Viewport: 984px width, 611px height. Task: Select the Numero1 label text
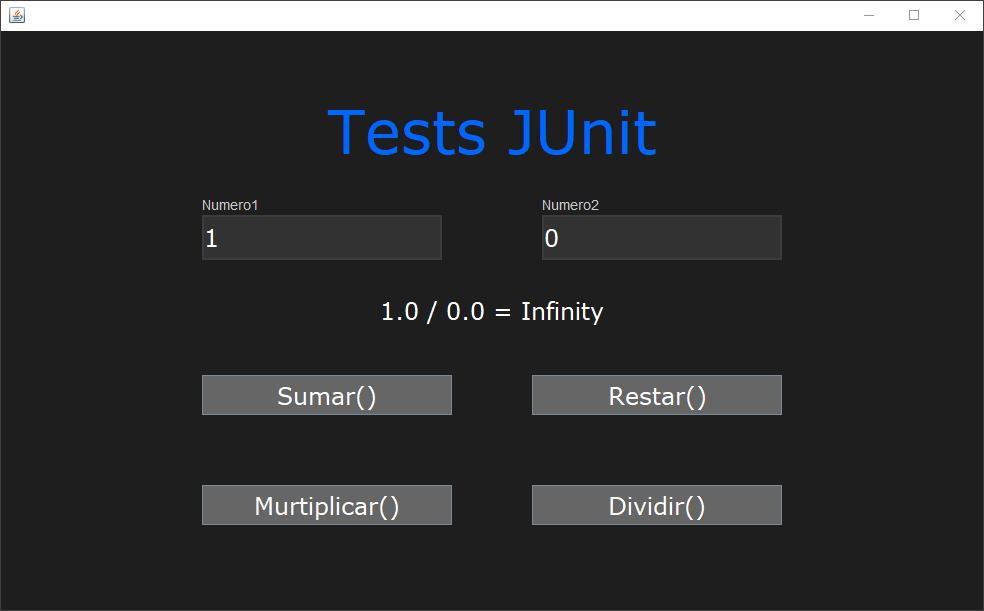pyautogui.click(x=229, y=205)
